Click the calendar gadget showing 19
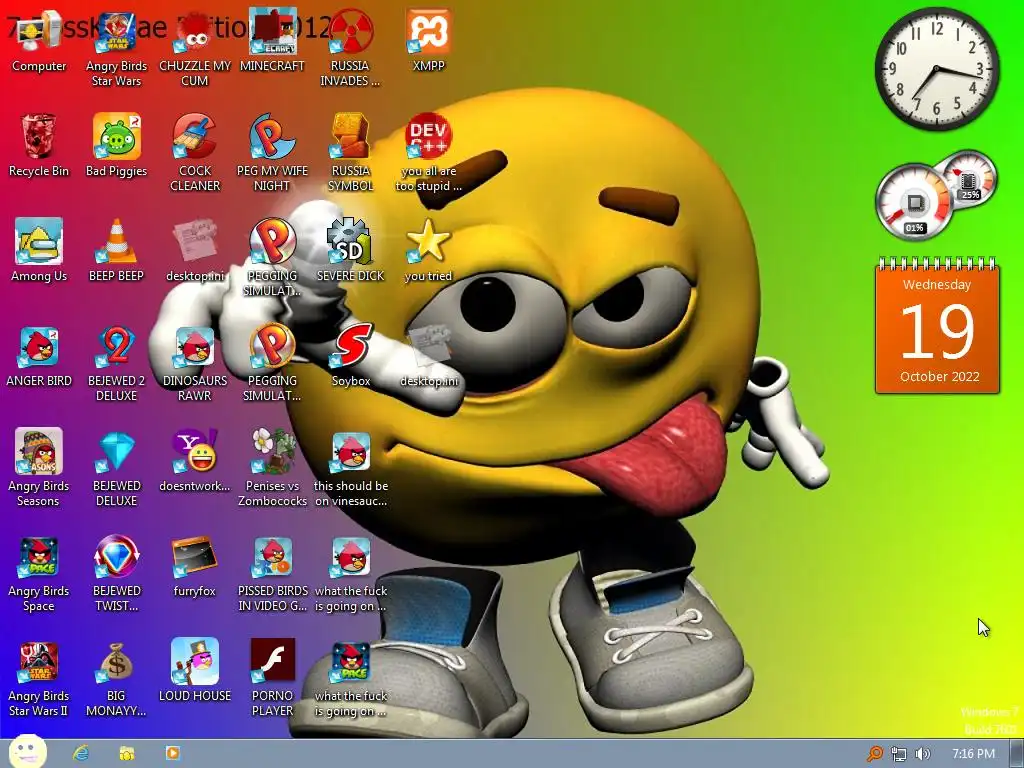This screenshot has height=768, width=1024. tap(937, 327)
